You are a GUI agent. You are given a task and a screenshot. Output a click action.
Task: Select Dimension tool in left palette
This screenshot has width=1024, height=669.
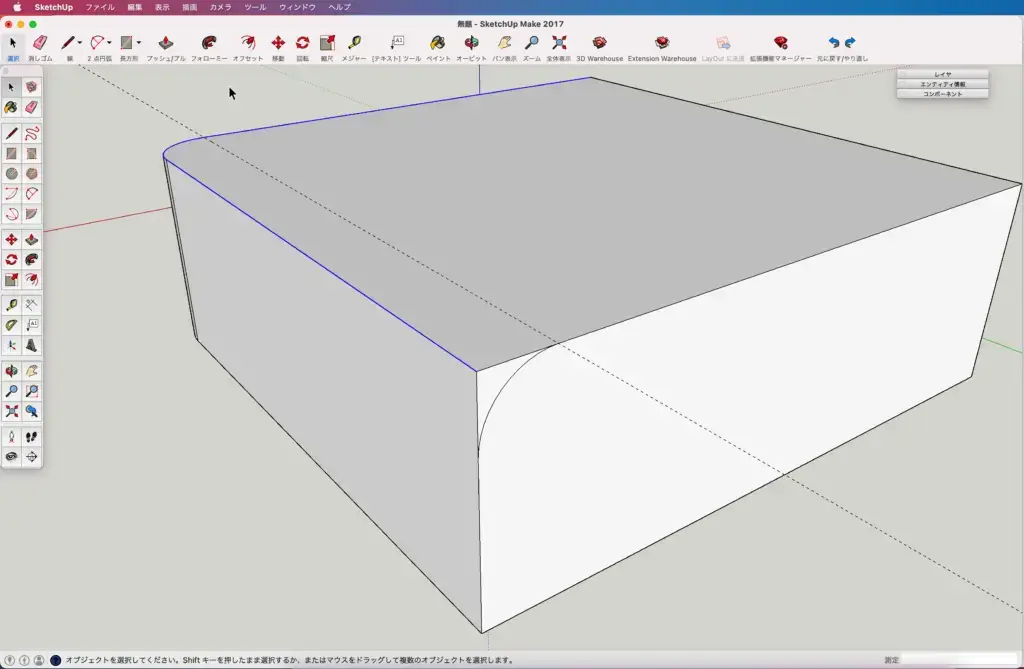(31, 305)
